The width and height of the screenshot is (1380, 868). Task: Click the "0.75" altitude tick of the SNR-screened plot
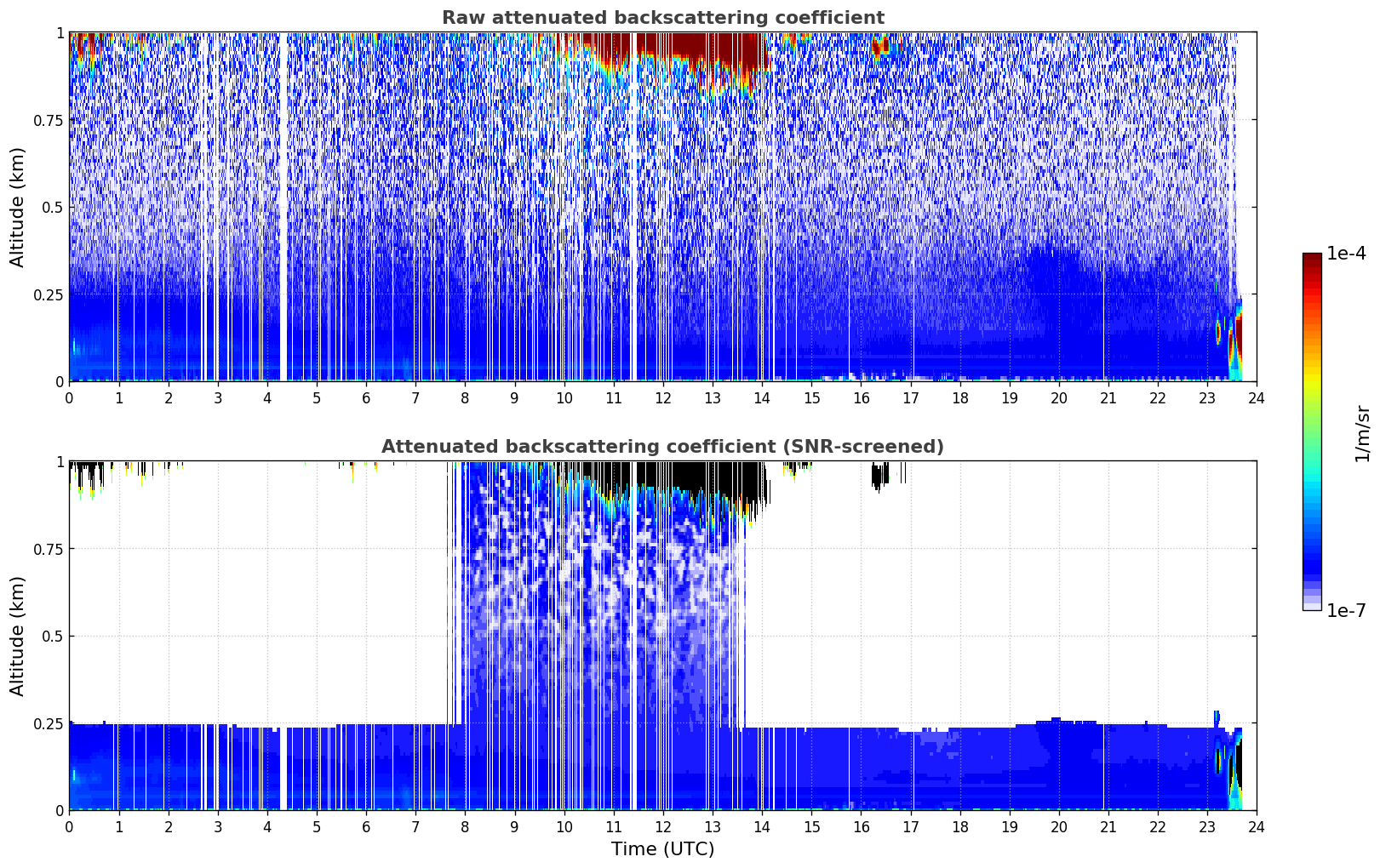(49, 549)
